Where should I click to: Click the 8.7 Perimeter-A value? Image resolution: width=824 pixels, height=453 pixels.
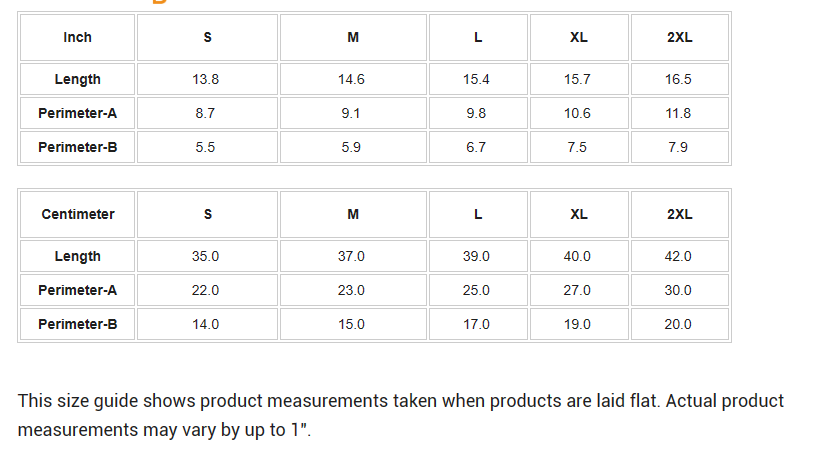(x=205, y=113)
